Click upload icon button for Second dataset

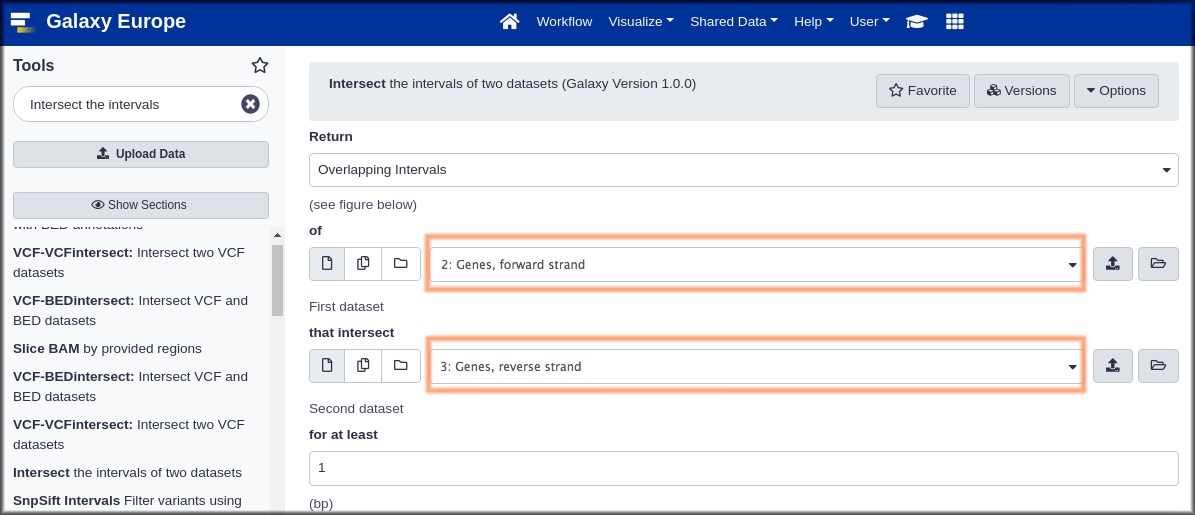(x=1113, y=366)
